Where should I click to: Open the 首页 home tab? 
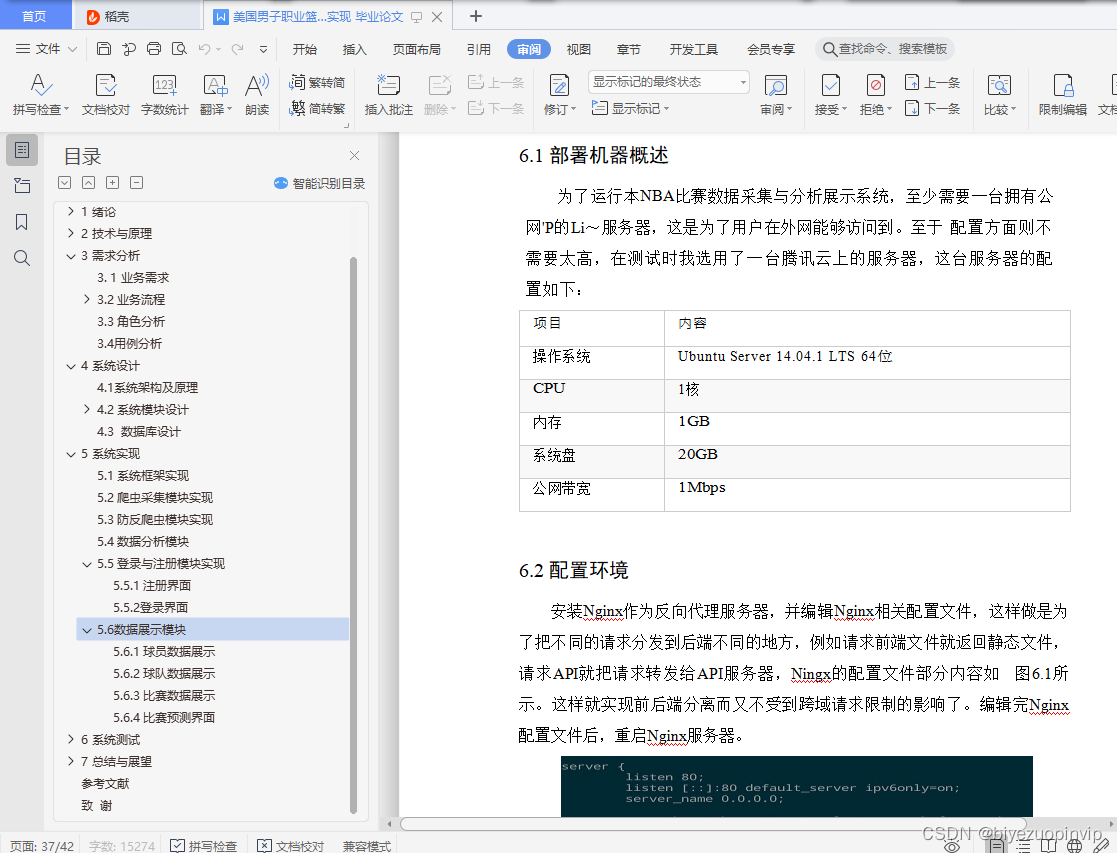click(x=35, y=16)
